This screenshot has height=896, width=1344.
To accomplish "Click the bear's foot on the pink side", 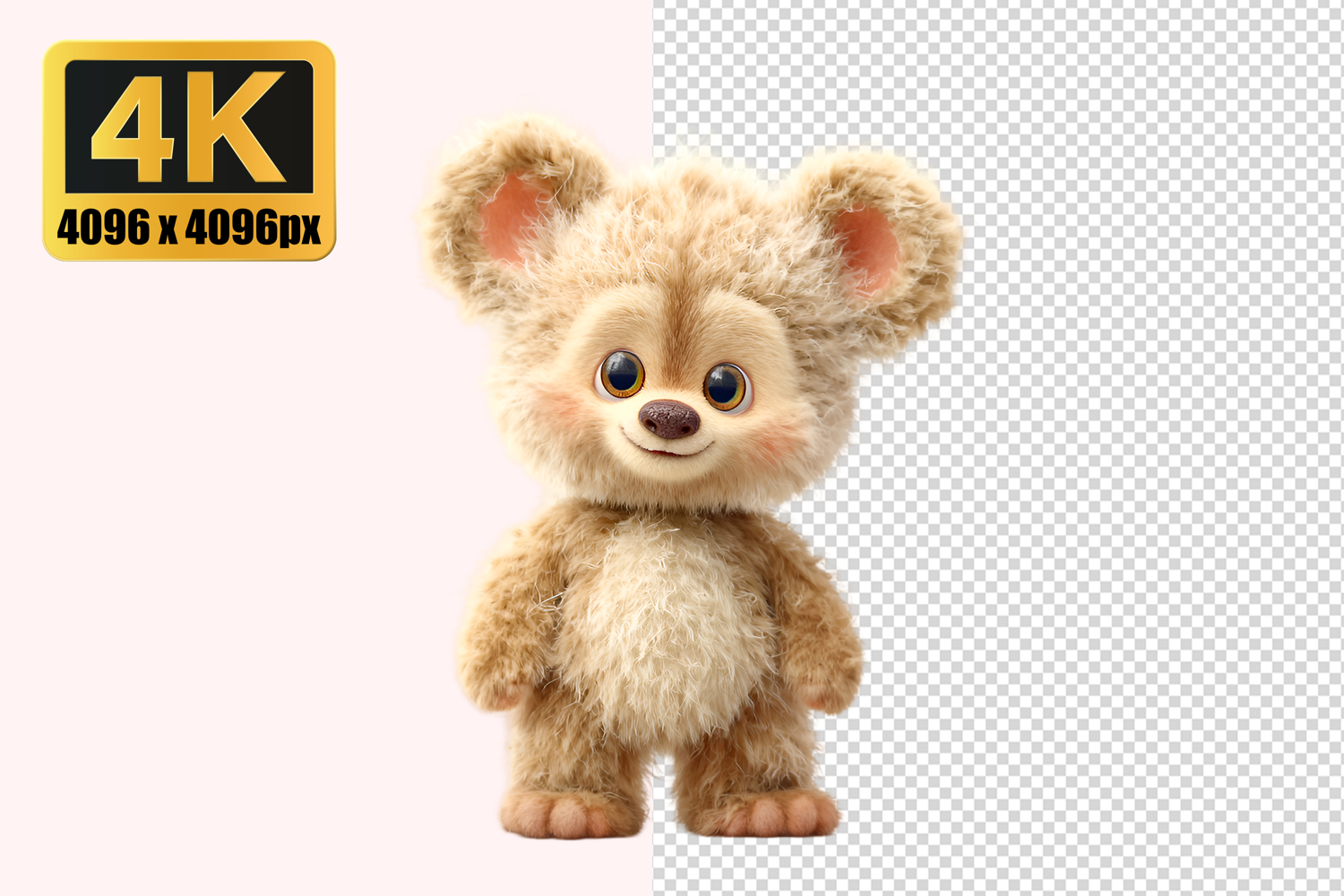I will pos(564,811).
